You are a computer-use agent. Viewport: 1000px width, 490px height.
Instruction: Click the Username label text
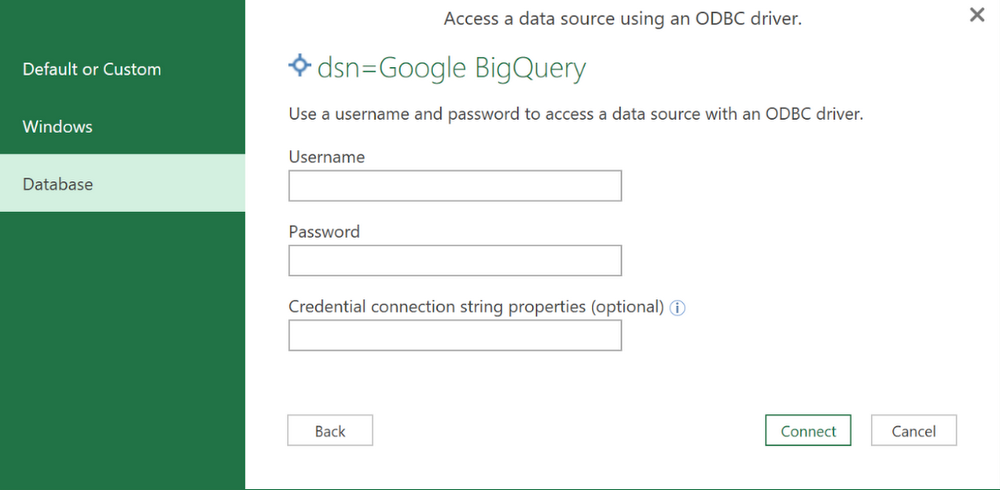click(327, 157)
